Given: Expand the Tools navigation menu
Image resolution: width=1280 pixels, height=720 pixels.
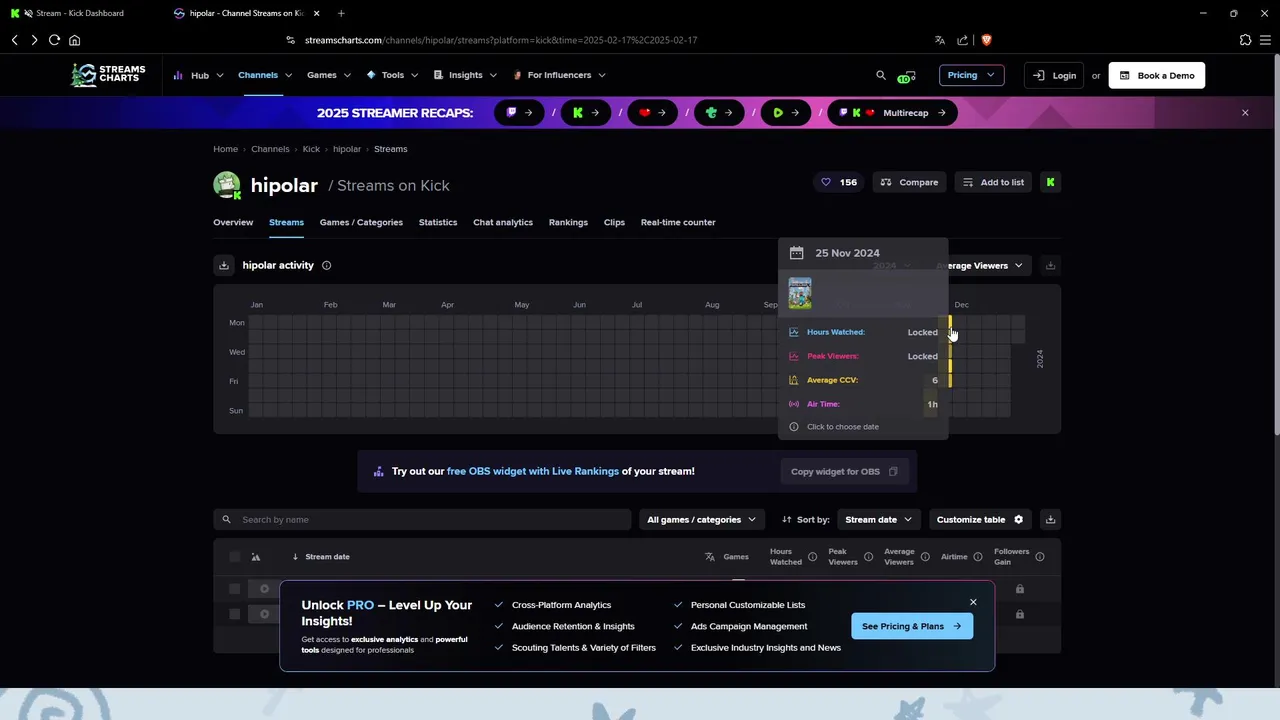Looking at the screenshot, I should [392, 75].
